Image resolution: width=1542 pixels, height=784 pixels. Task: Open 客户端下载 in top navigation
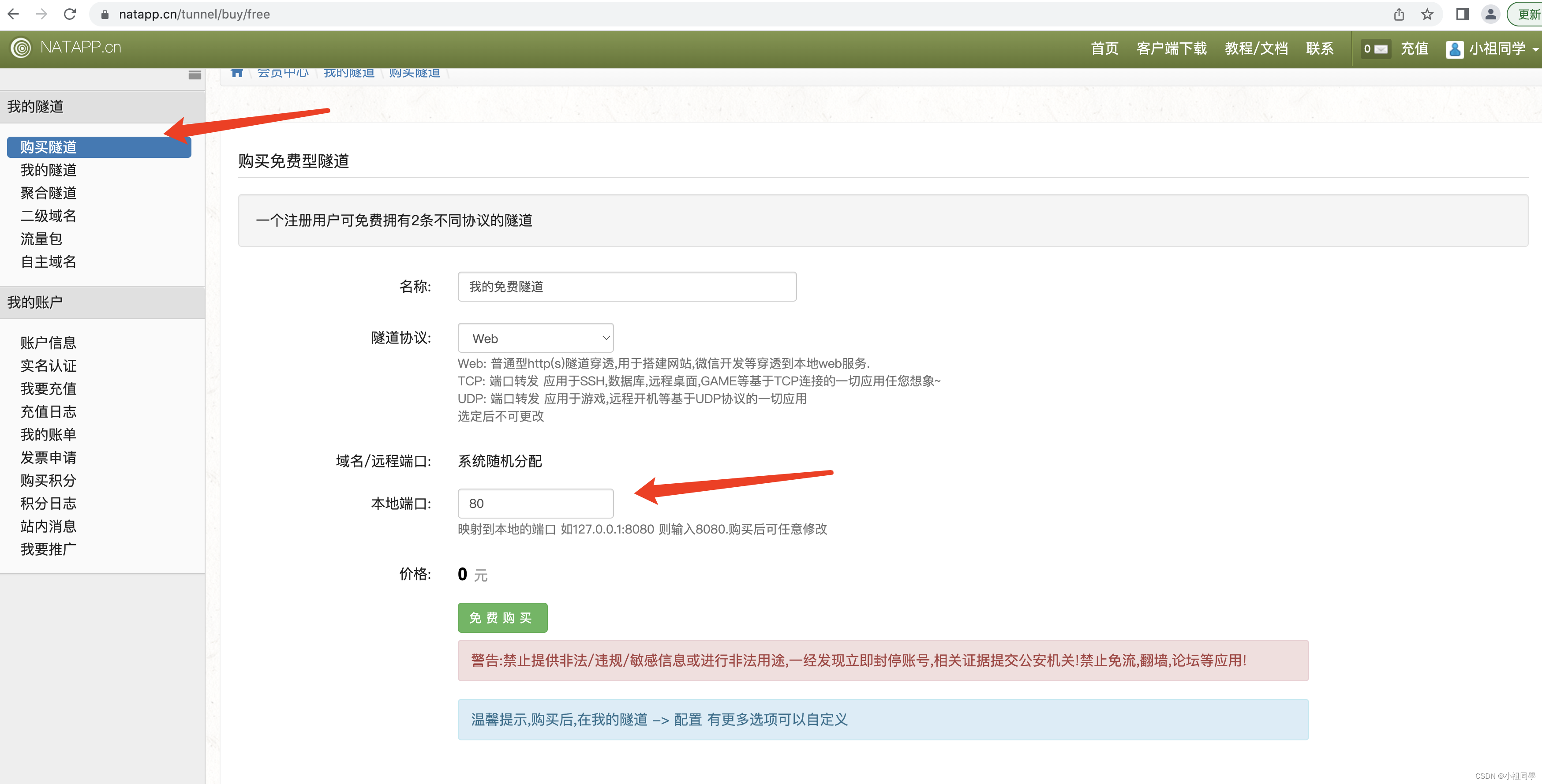click(x=1171, y=49)
